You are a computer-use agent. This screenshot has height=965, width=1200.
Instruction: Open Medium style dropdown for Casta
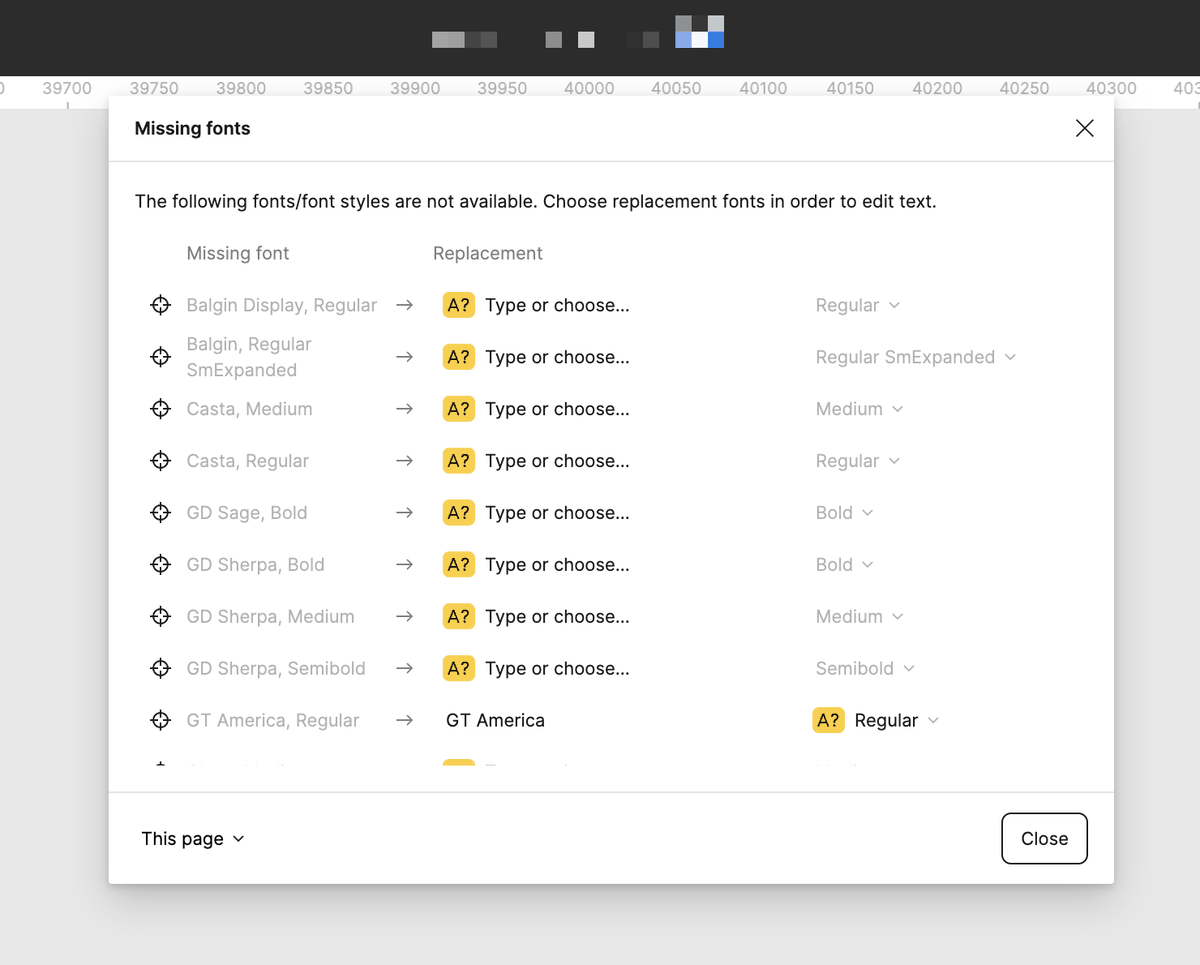[x=859, y=409]
